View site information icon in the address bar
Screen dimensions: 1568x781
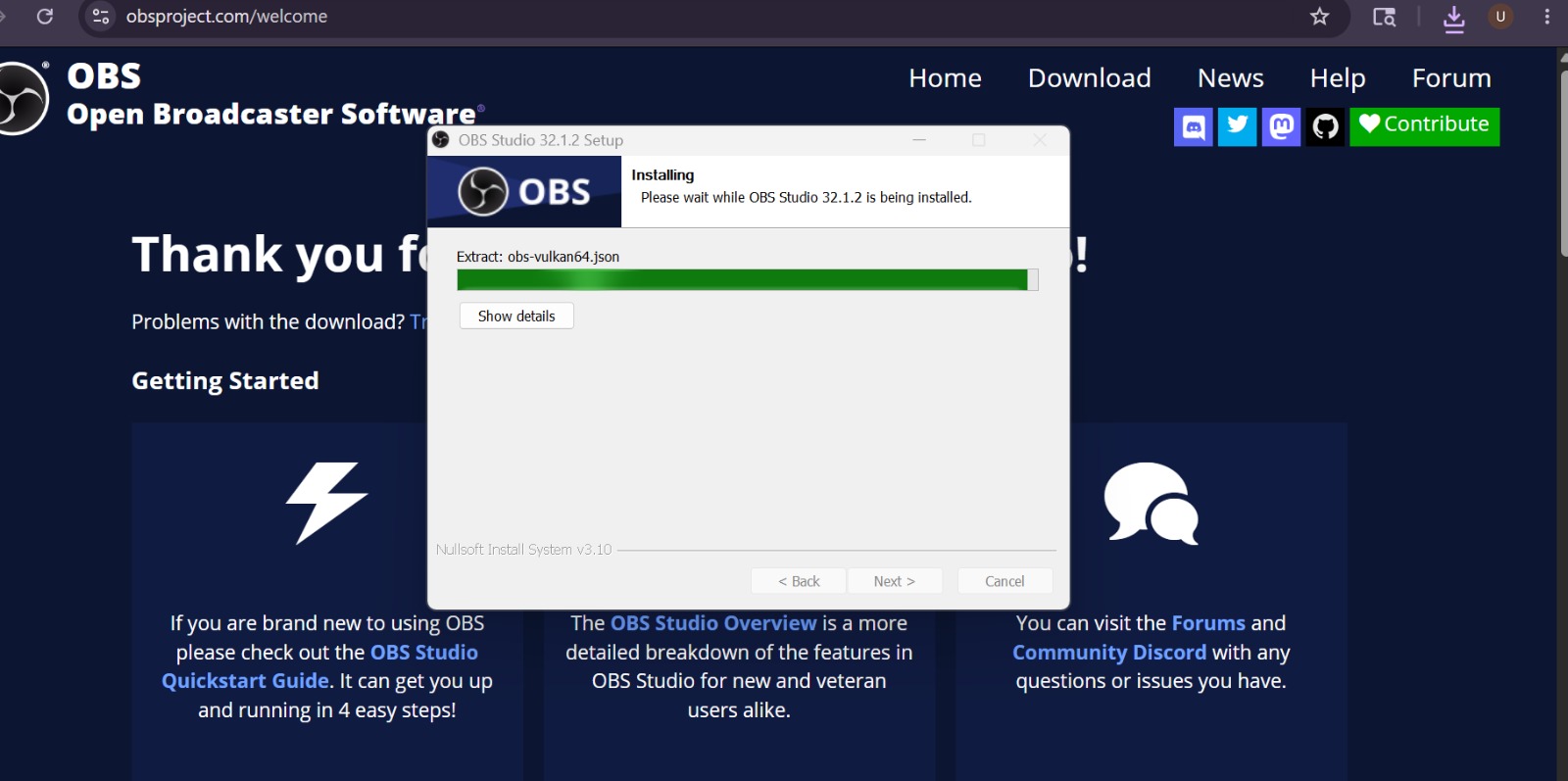tap(100, 17)
